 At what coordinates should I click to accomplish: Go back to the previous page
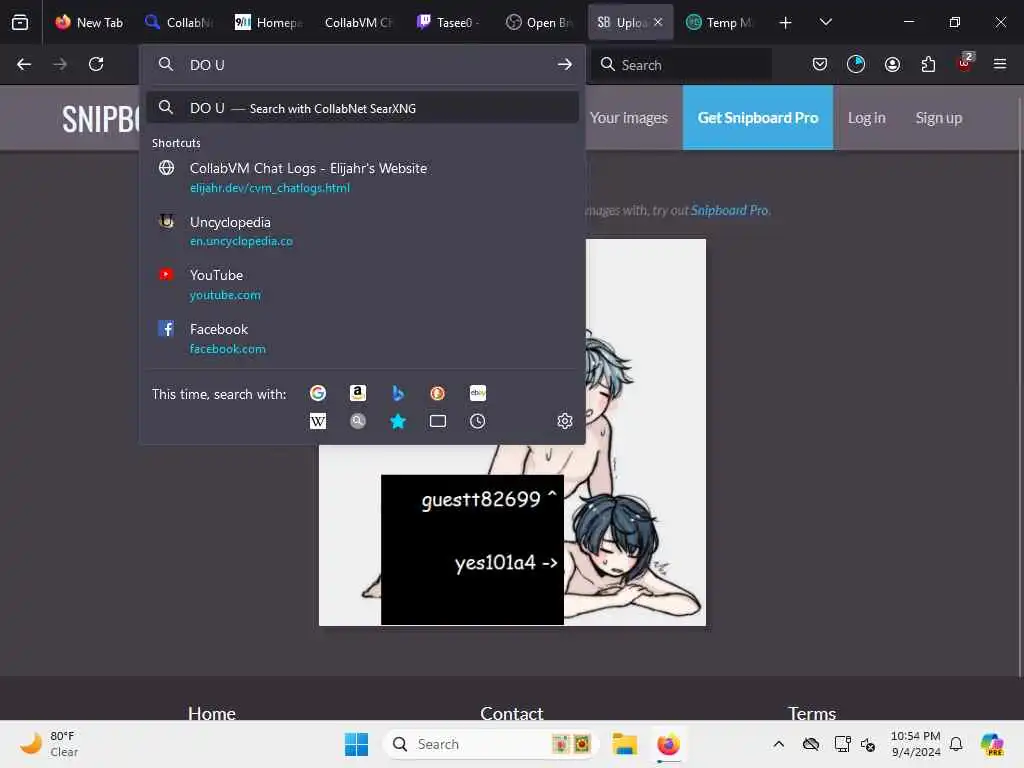click(x=24, y=64)
